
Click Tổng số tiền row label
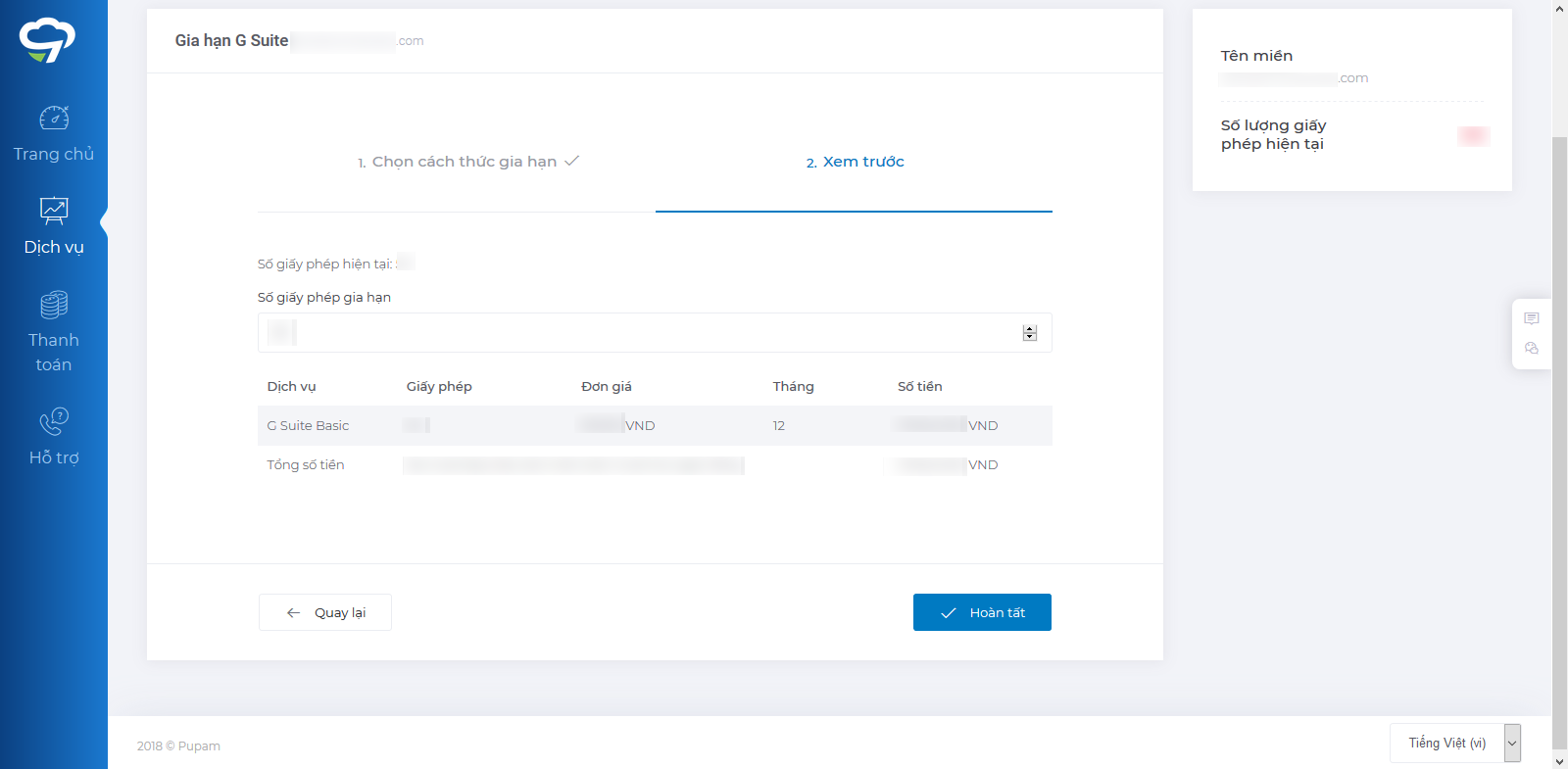(306, 464)
